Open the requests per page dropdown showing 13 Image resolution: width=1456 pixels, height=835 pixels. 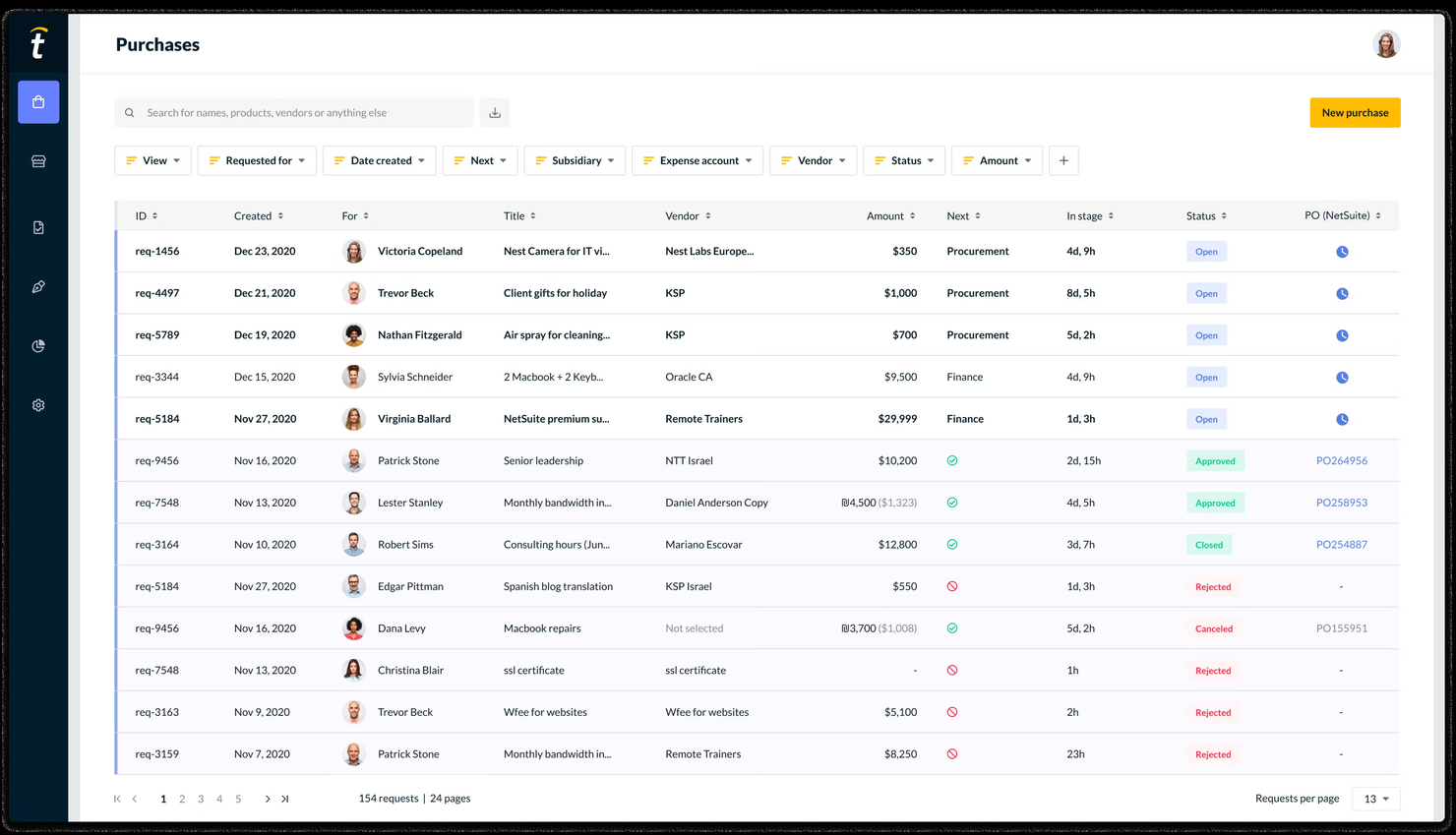[x=1375, y=799]
